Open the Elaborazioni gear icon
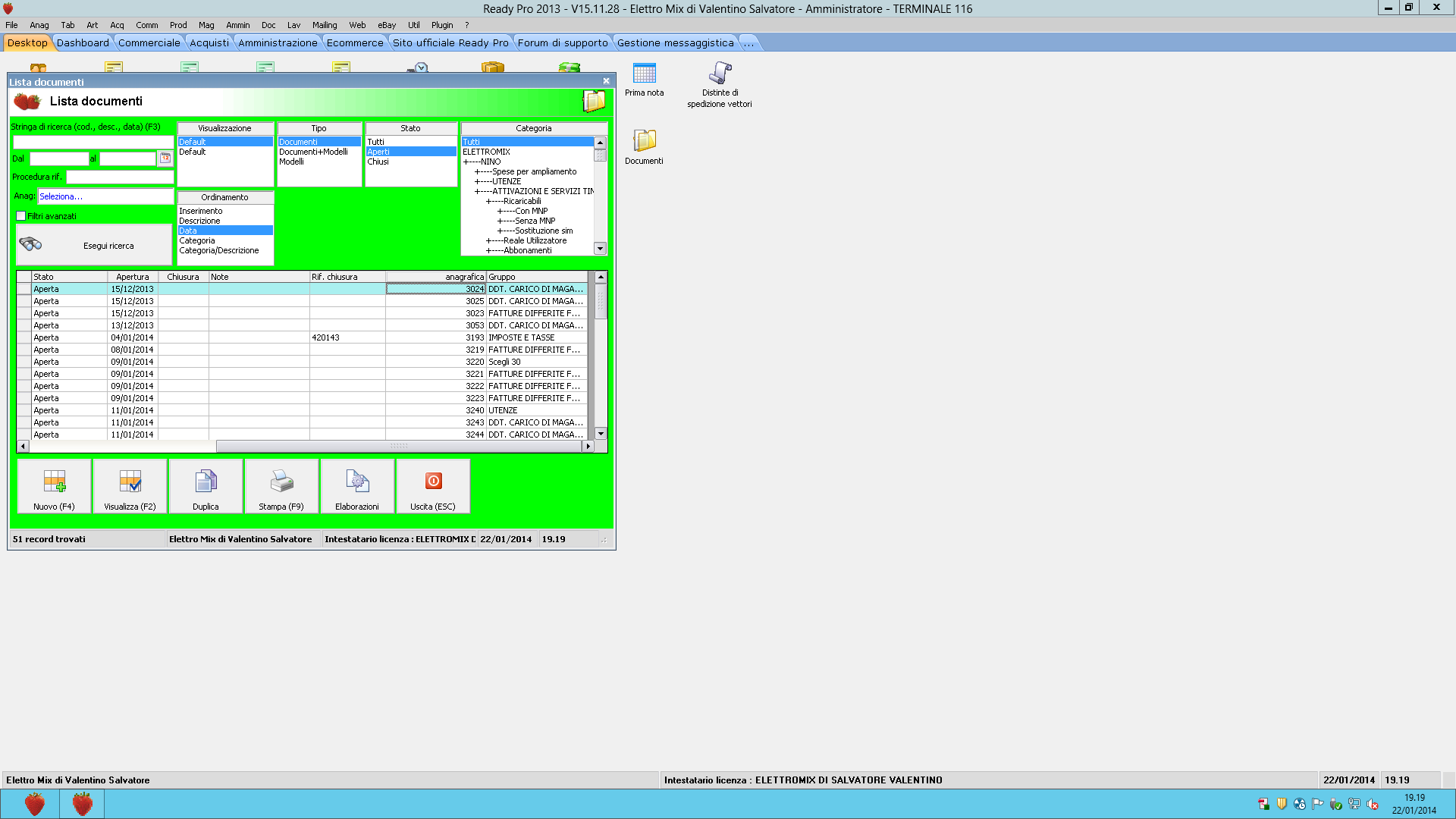The height and width of the screenshot is (819, 1456). click(357, 486)
